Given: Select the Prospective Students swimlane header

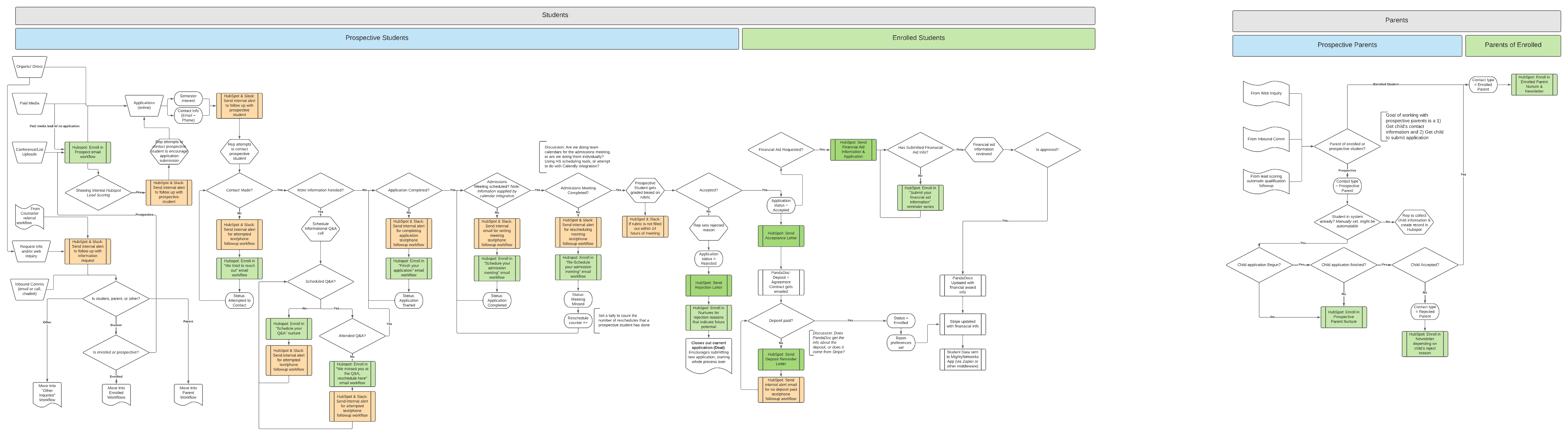Looking at the screenshot, I should click(x=377, y=38).
